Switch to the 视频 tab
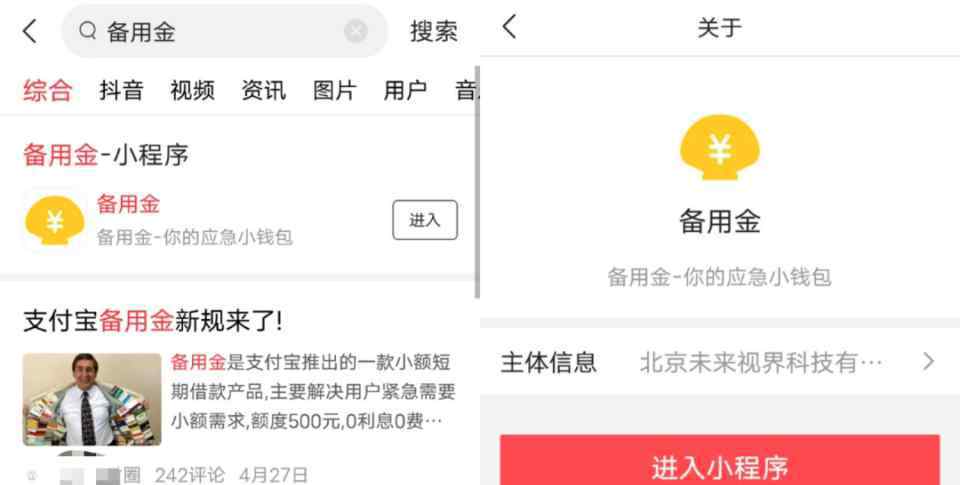The width and height of the screenshot is (960, 485). click(x=192, y=91)
